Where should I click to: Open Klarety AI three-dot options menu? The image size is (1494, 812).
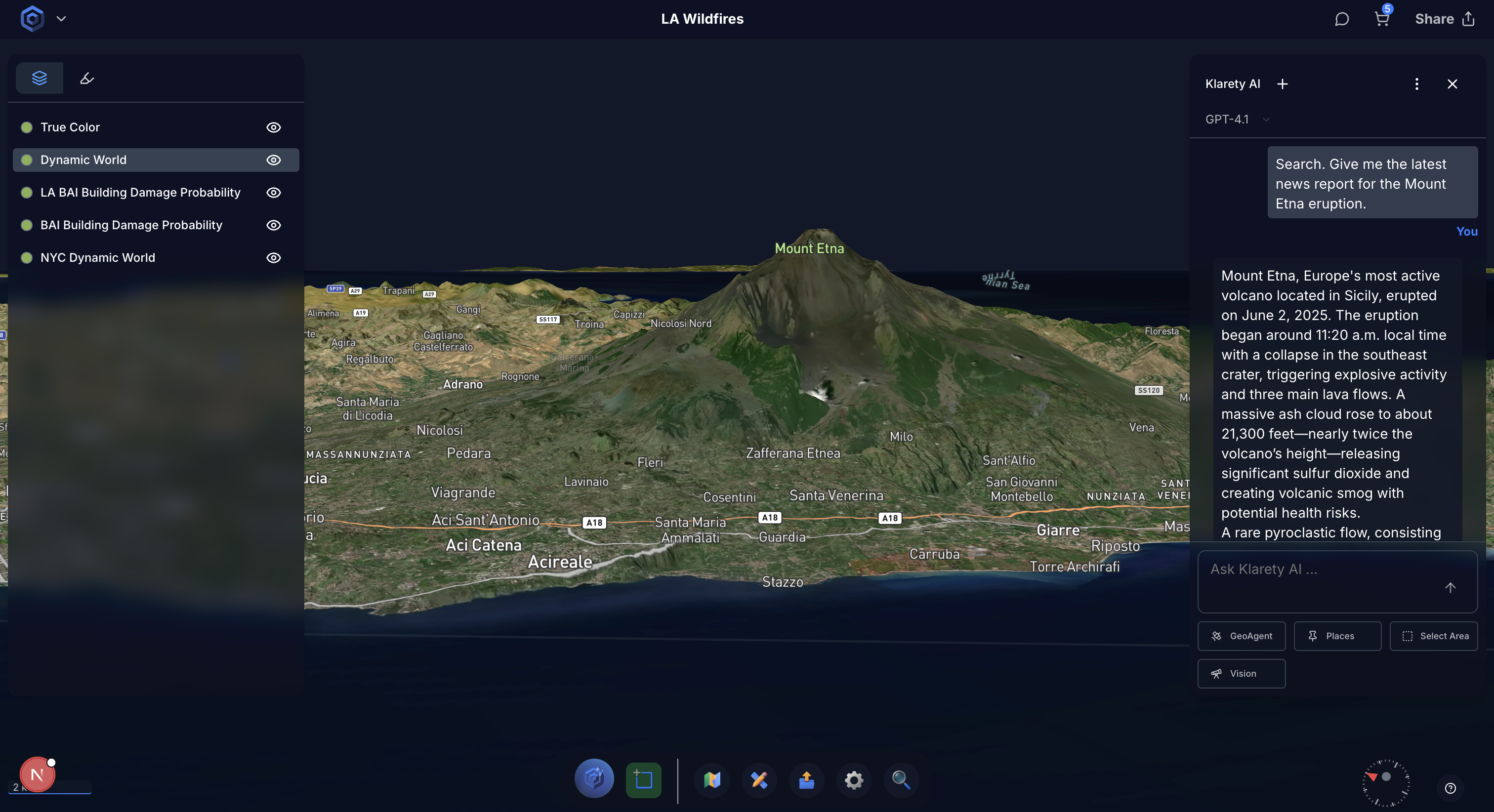(x=1416, y=84)
